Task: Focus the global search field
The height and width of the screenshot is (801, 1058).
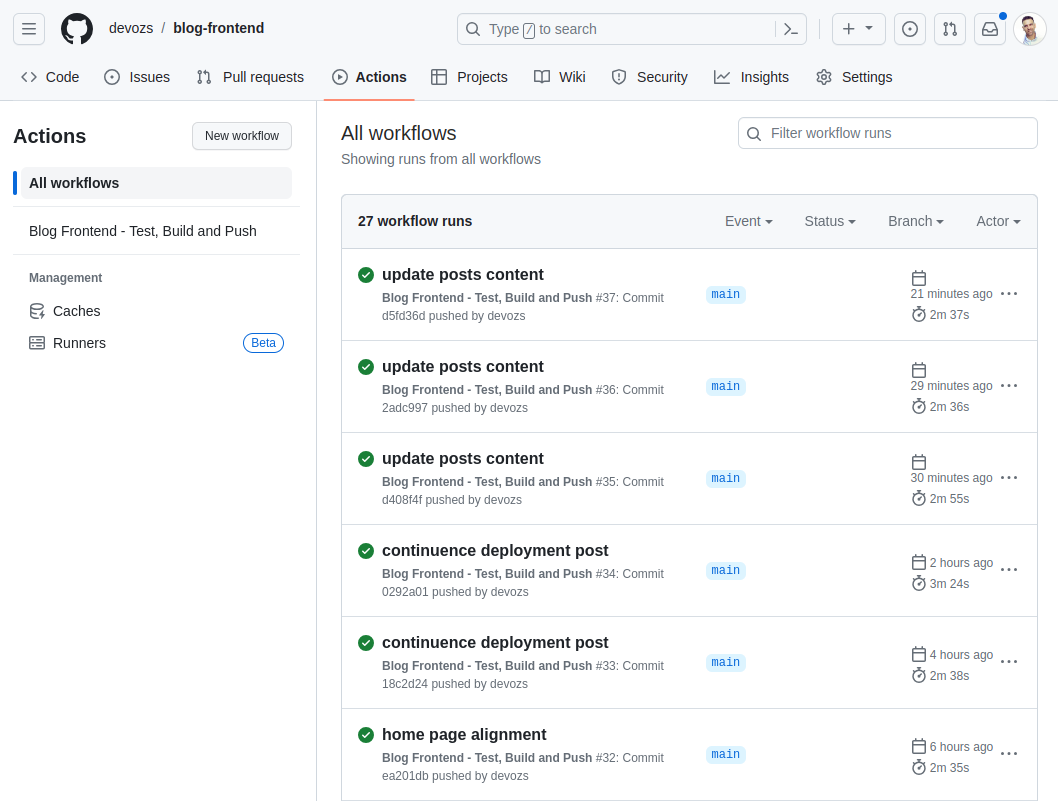Action: coord(632,29)
